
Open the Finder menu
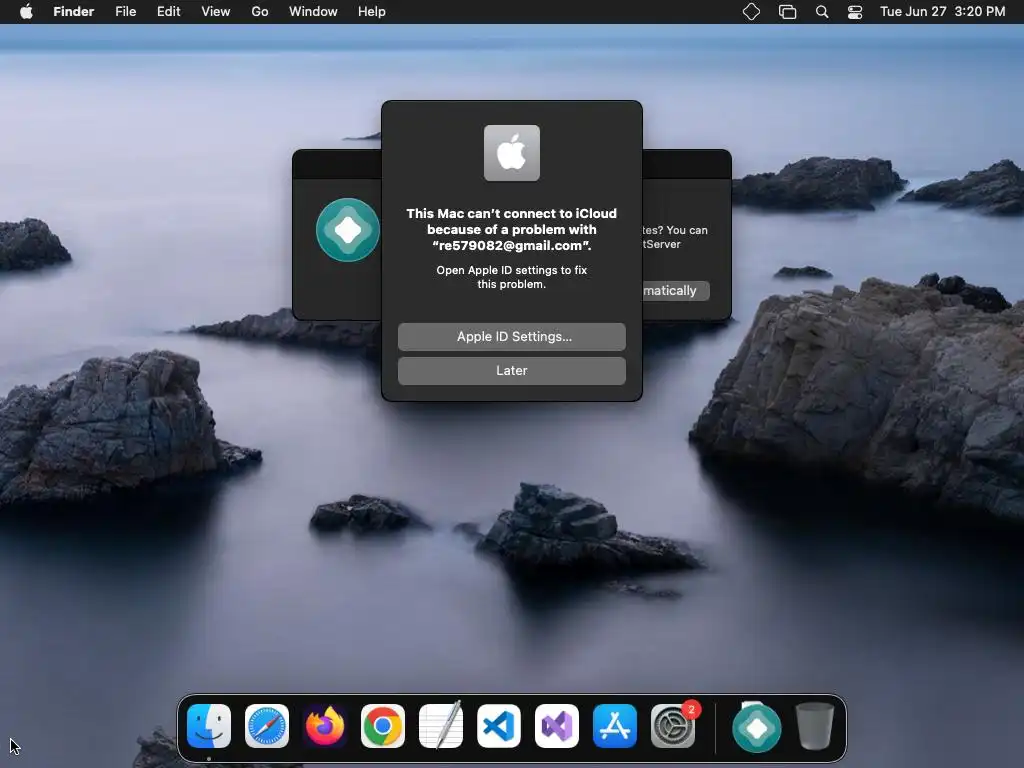point(74,12)
